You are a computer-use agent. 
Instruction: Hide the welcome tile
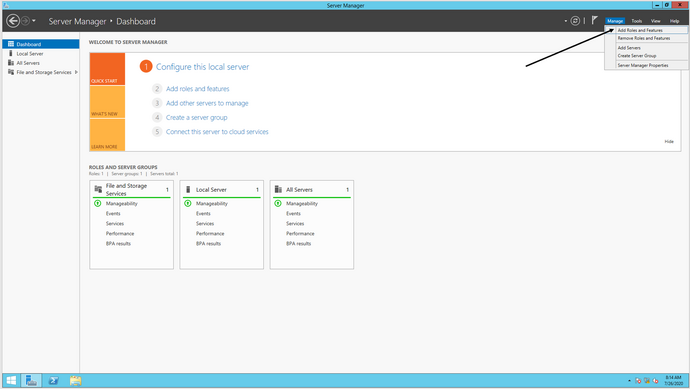[669, 142]
